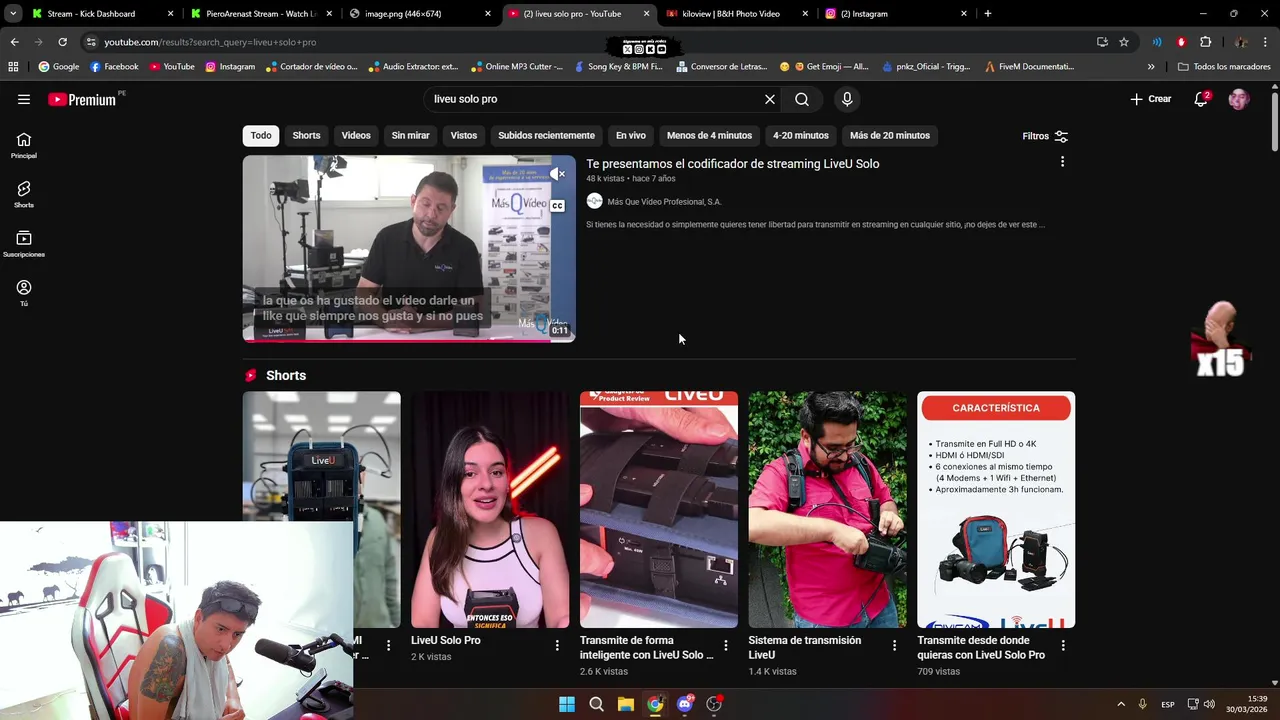Reload the current page
The image size is (1280, 720).
pos(62,42)
